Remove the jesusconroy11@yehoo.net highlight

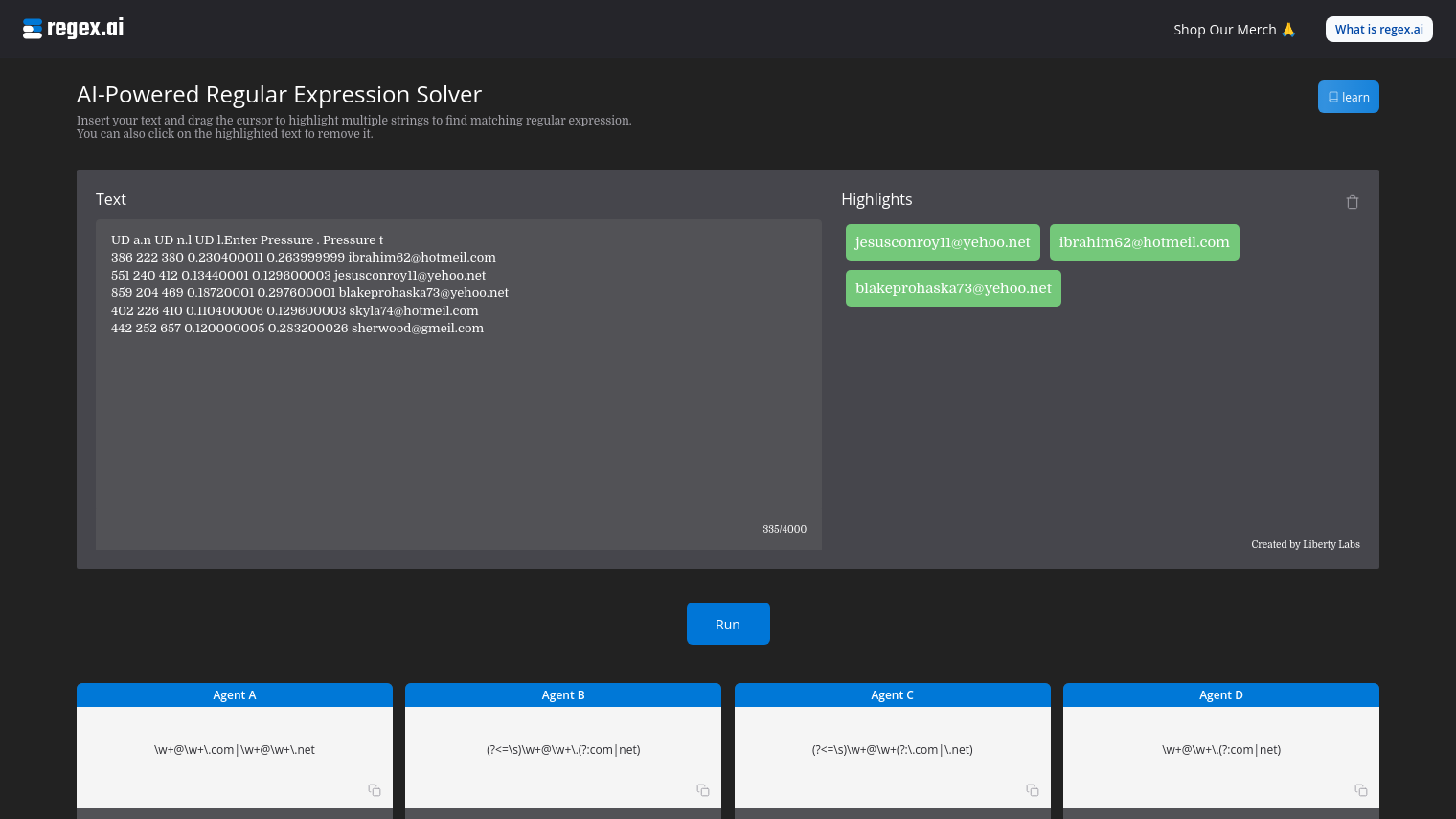click(x=943, y=242)
